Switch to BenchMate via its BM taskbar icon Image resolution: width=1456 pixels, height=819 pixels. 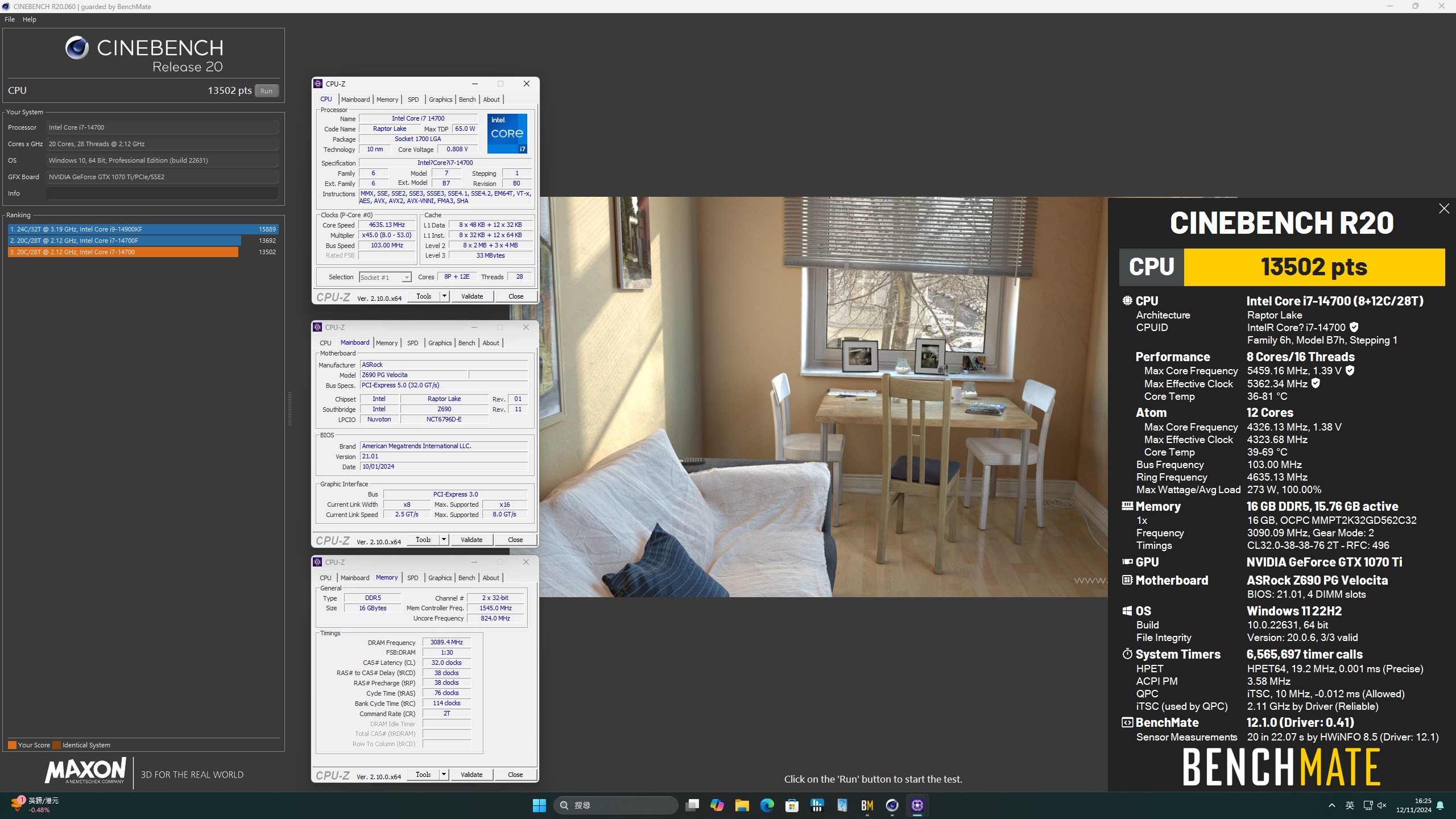tap(867, 805)
